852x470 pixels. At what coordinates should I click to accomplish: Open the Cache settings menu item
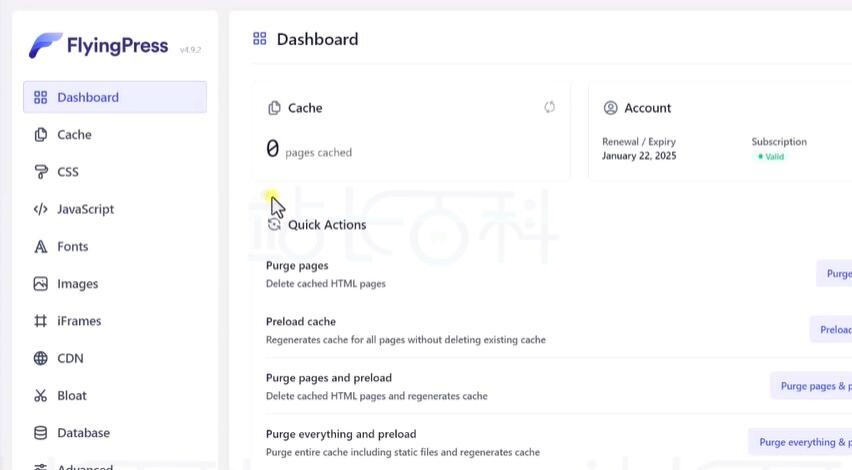click(x=74, y=134)
